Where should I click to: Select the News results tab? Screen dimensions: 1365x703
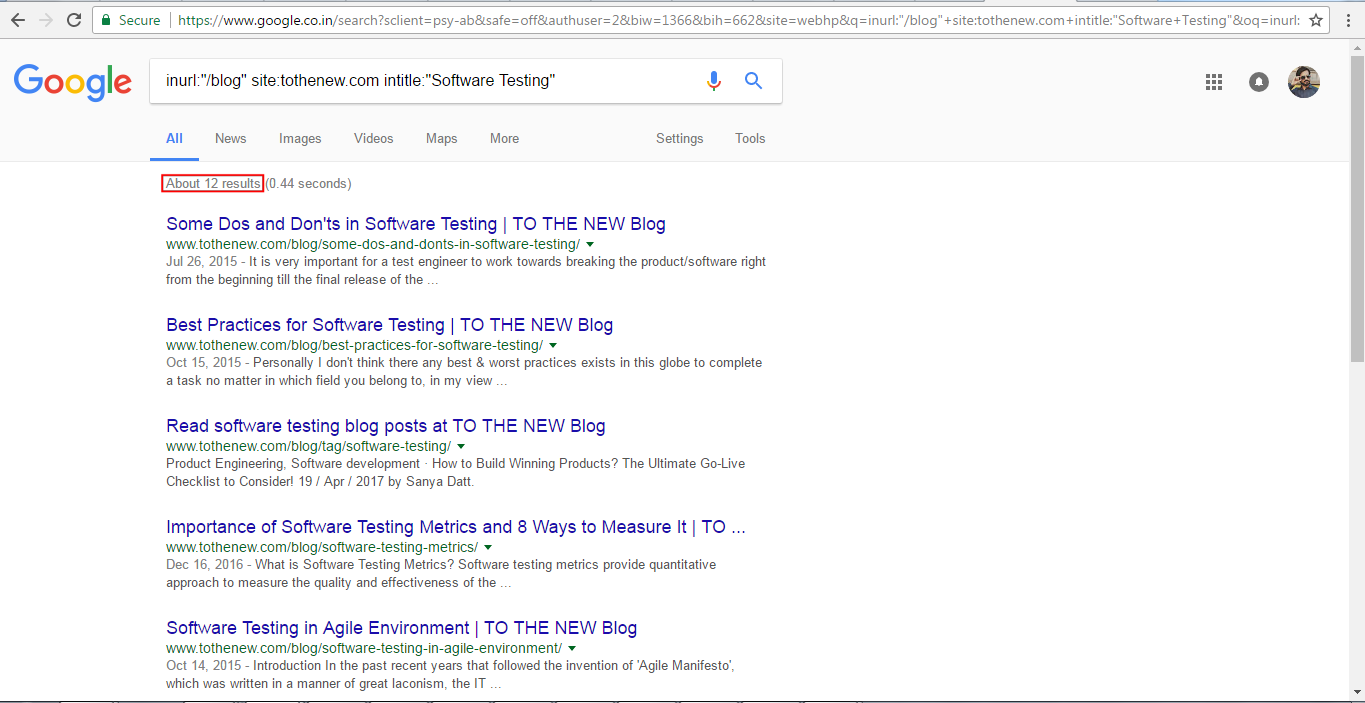tap(230, 138)
